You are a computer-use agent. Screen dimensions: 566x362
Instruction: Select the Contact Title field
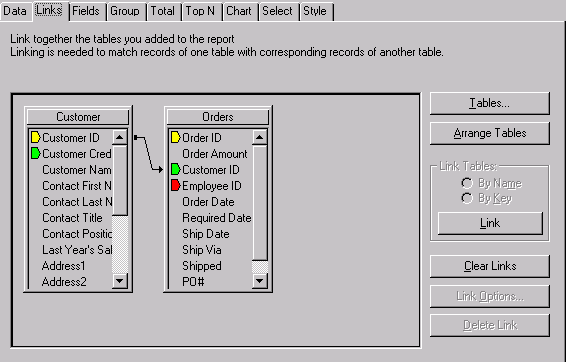[72, 218]
